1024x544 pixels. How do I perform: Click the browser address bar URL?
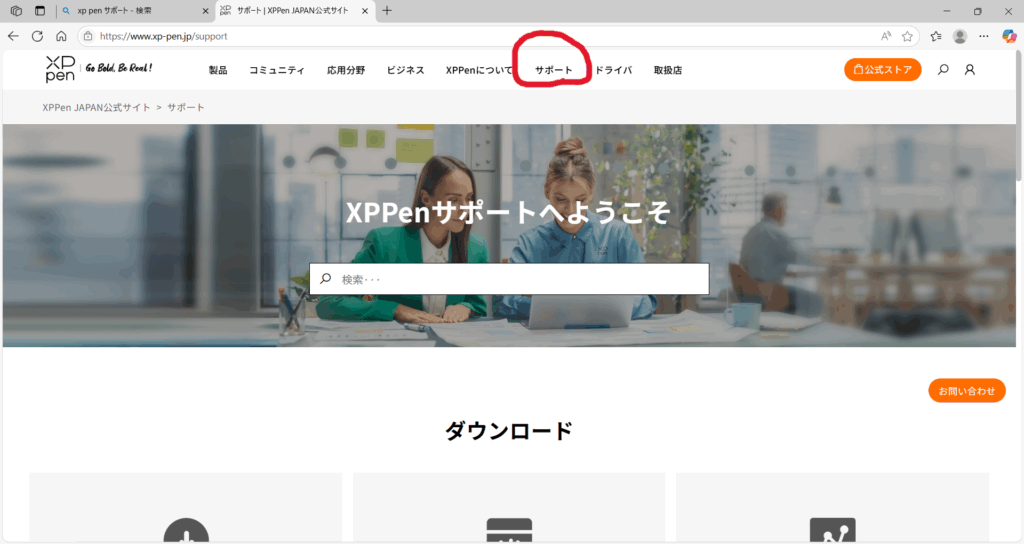pyautogui.click(x=163, y=36)
